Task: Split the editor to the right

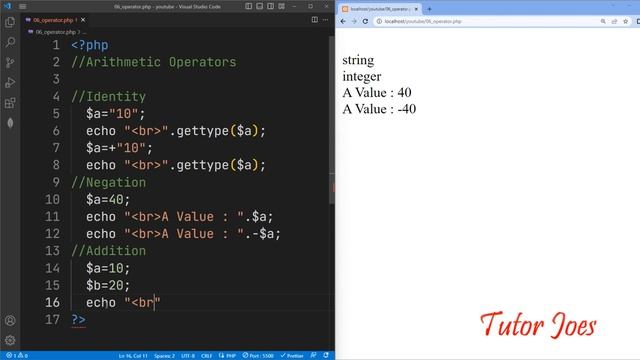Action: pos(314,20)
